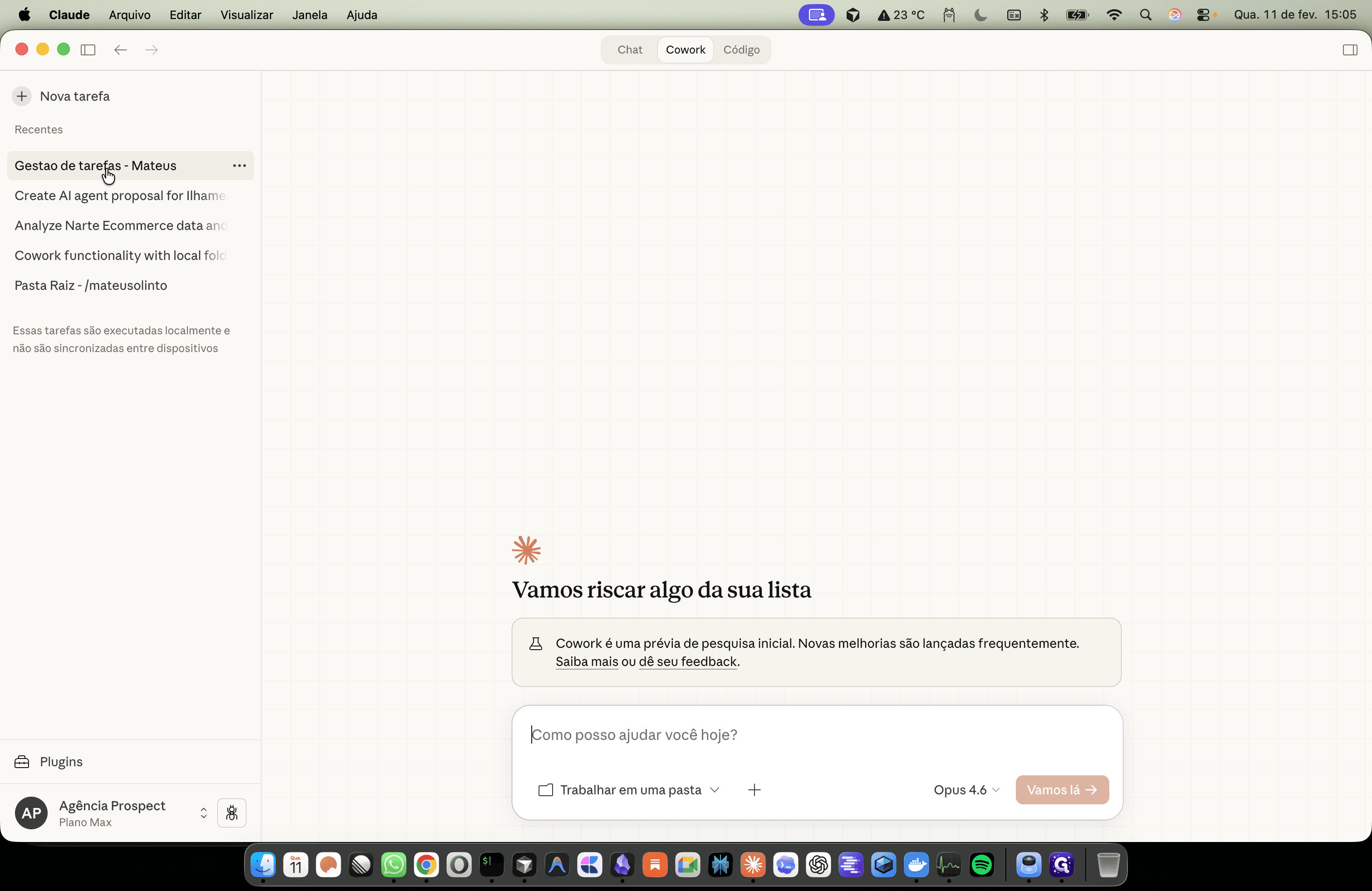Image resolution: width=1372 pixels, height=891 pixels.
Task: Open Docker from the Dock
Action: click(x=916, y=865)
